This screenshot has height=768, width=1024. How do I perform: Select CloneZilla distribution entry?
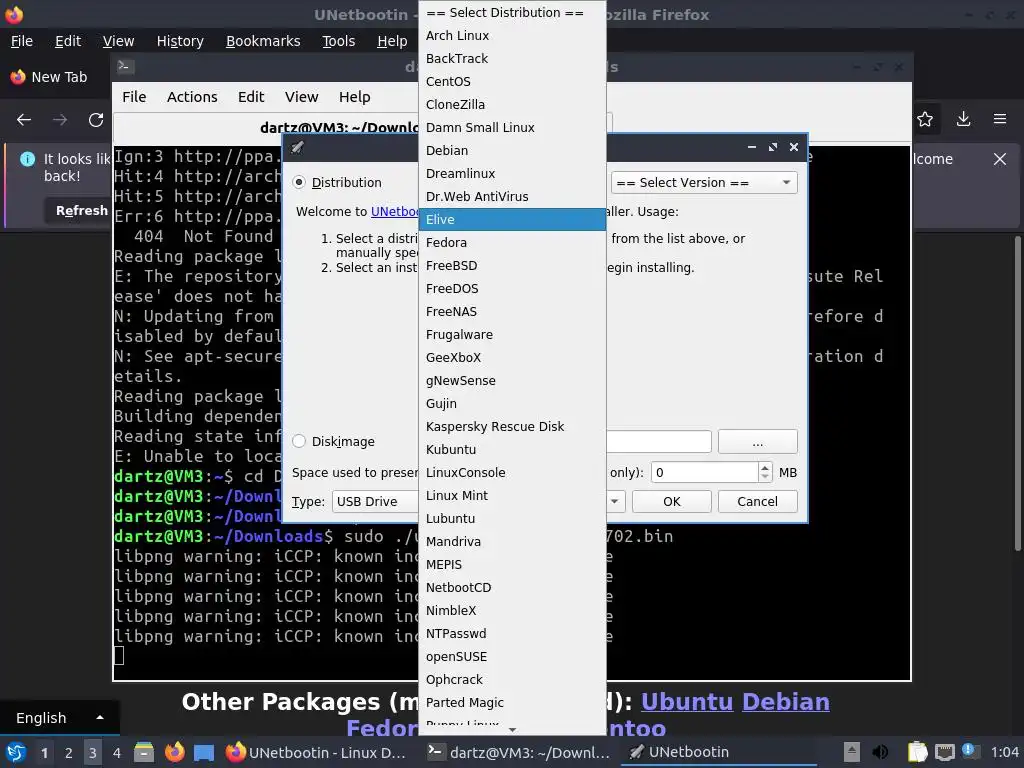512,104
